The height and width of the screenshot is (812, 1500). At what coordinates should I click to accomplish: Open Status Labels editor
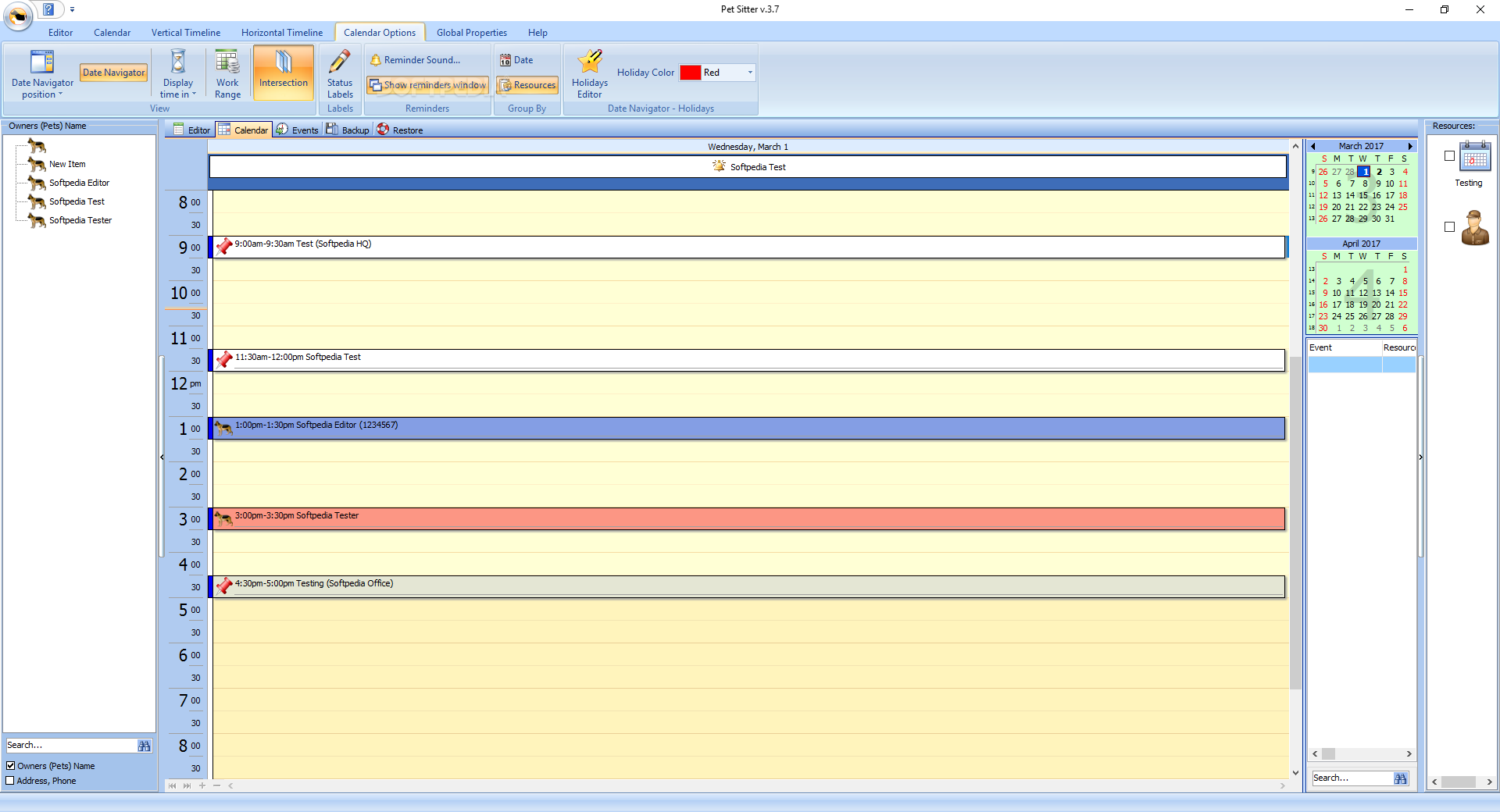(340, 73)
